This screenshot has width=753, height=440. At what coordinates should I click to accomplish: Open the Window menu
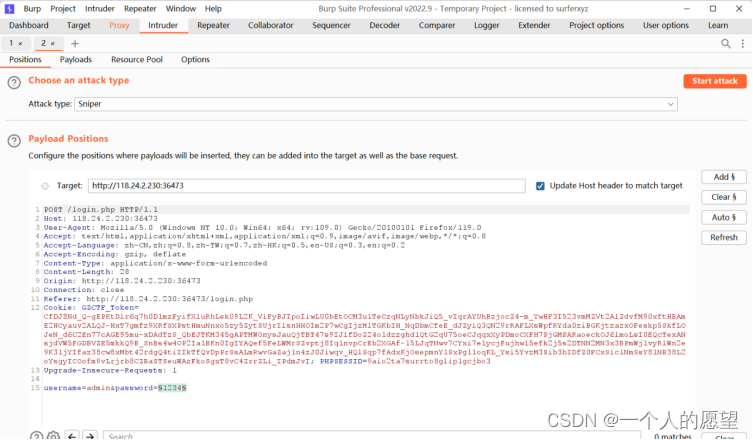pyautogui.click(x=181, y=9)
